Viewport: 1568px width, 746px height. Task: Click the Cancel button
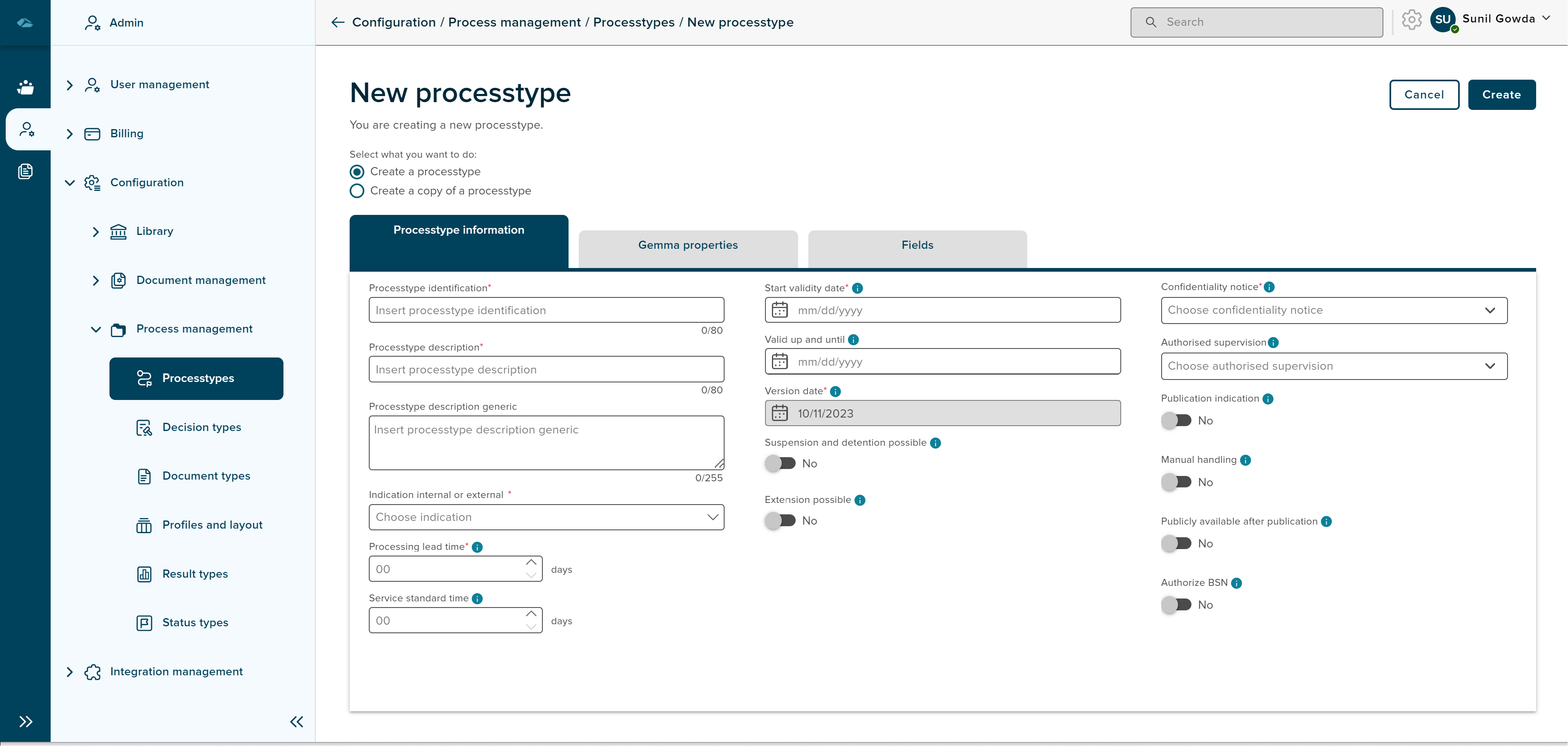pos(1424,94)
